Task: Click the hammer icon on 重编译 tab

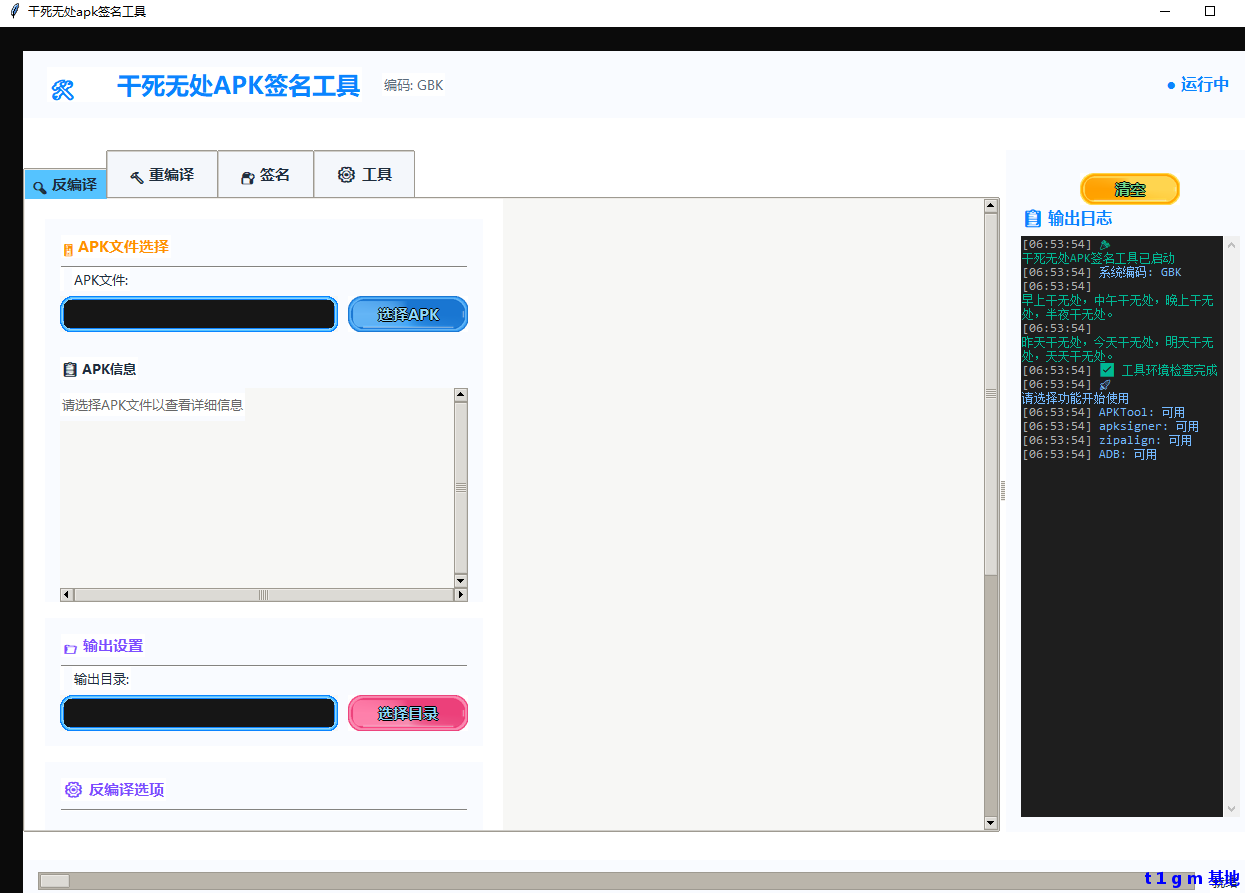Action: click(137, 176)
